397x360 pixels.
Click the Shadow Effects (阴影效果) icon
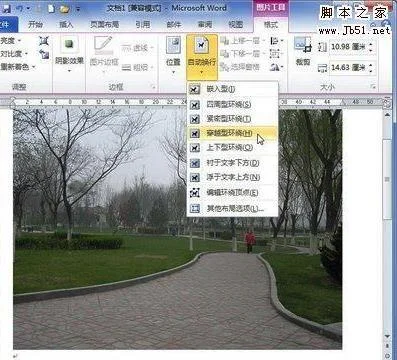coord(69,44)
